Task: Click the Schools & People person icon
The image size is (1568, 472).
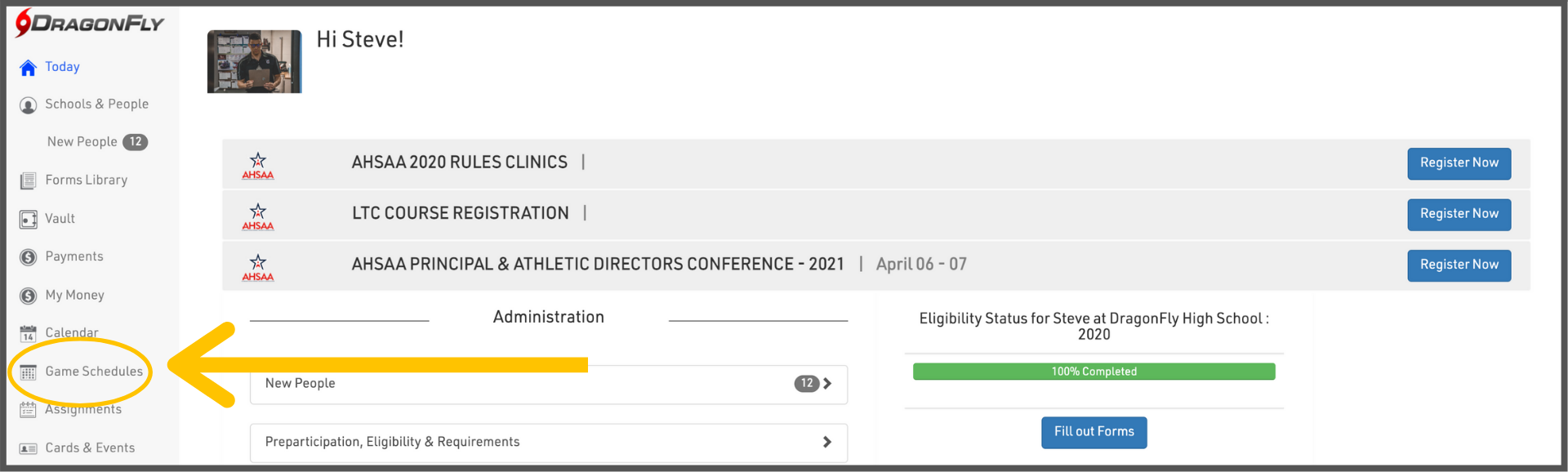Action: 28,105
